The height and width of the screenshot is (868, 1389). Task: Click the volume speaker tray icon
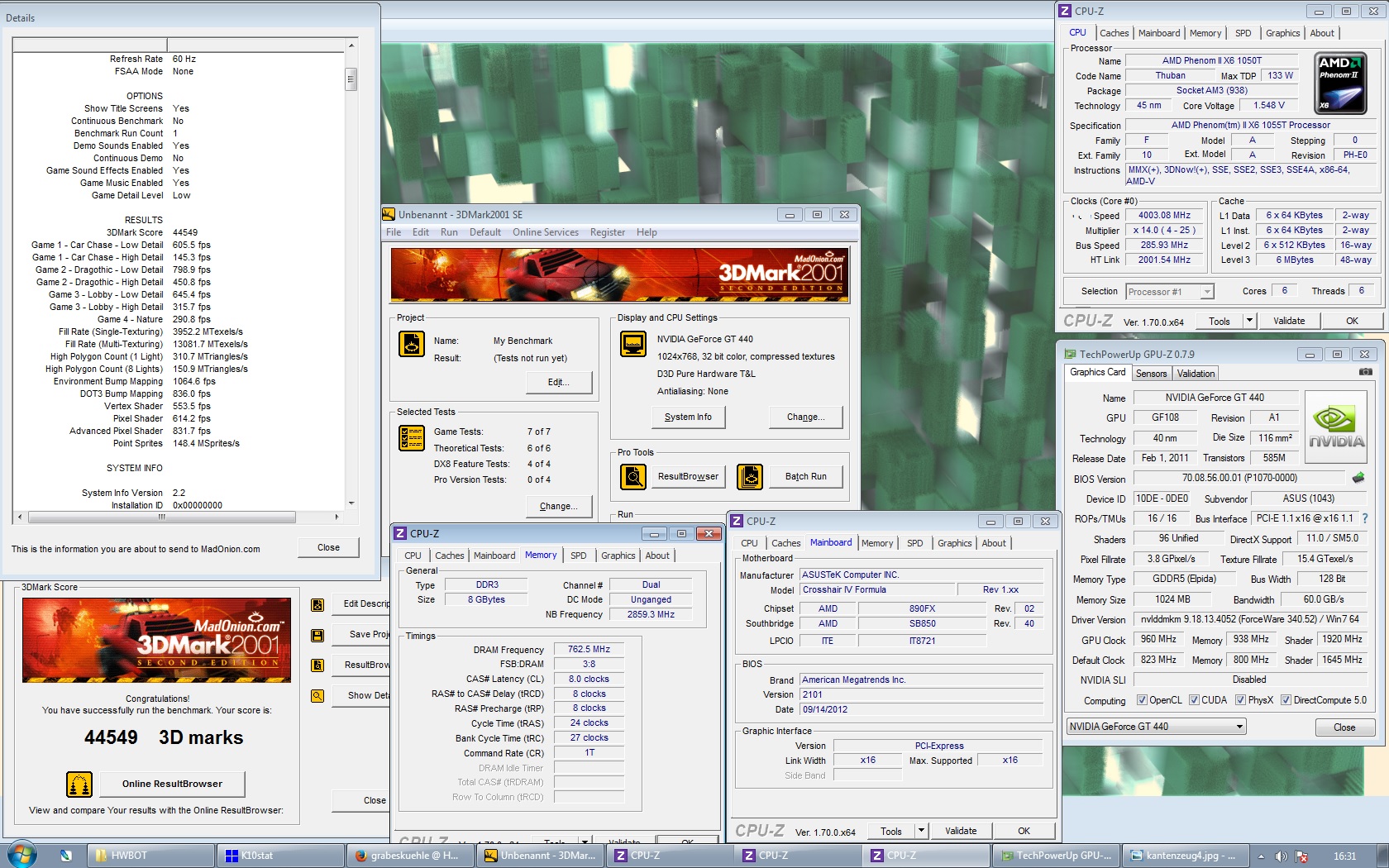(1281, 856)
